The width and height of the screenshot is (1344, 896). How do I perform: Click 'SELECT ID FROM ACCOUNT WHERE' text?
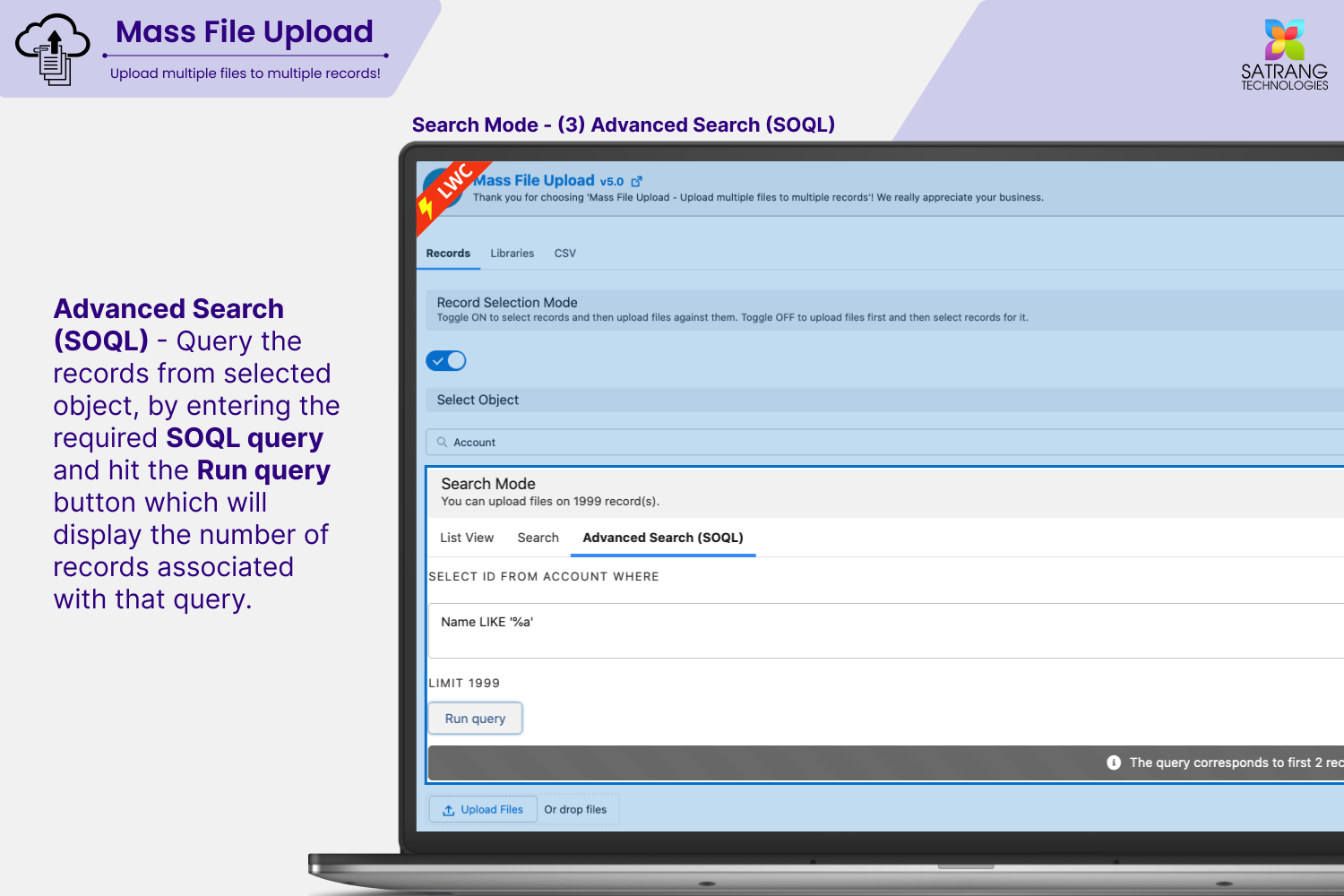coord(544,577)
